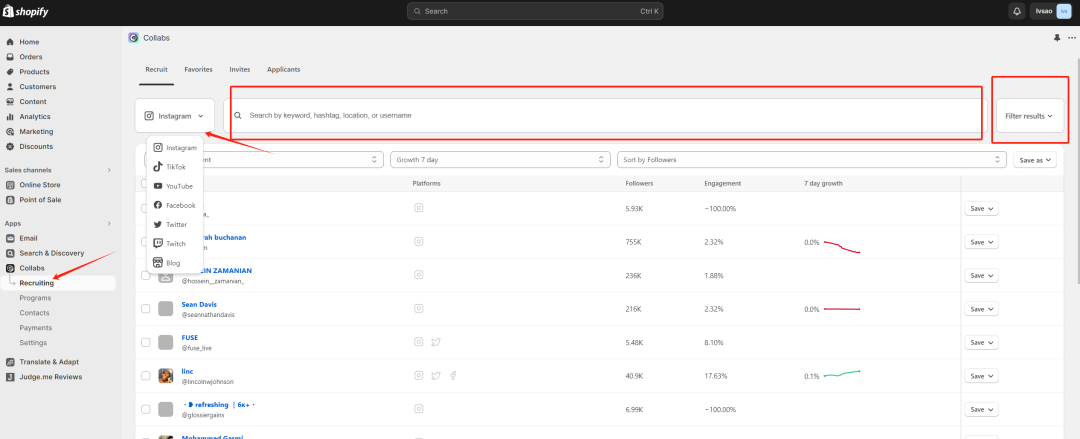The height and width of the screenshot is (439, 1080).
Task: Open Translate & Adapt app
Action: tap(49, 362)
